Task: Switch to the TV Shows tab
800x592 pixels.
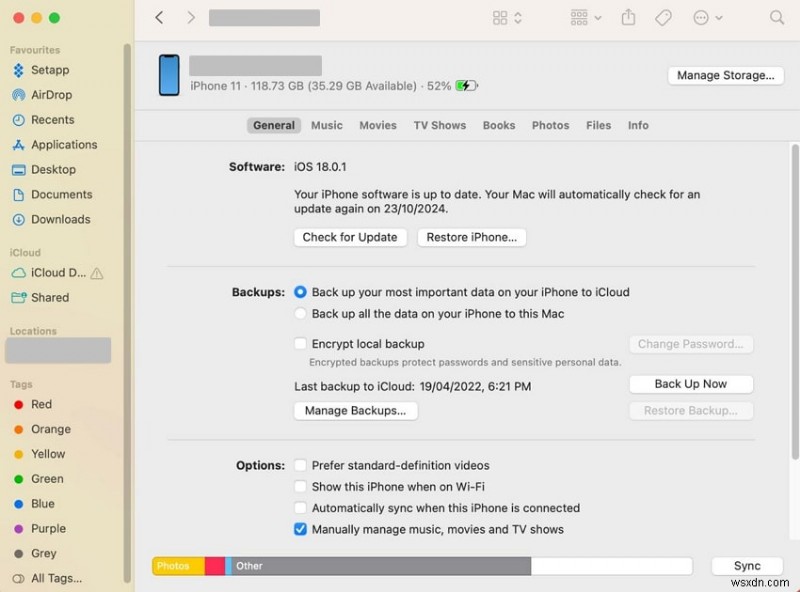Action: point(440,126)
